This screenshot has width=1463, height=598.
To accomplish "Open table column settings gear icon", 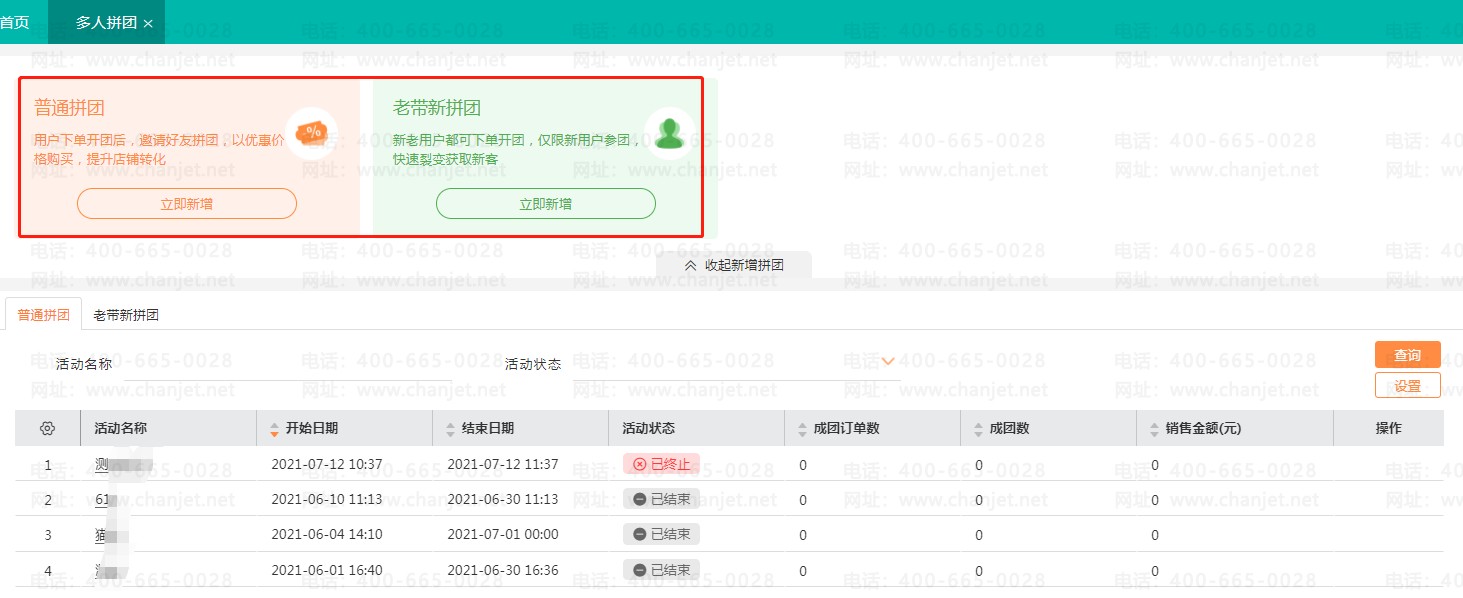I will point(47,428).
